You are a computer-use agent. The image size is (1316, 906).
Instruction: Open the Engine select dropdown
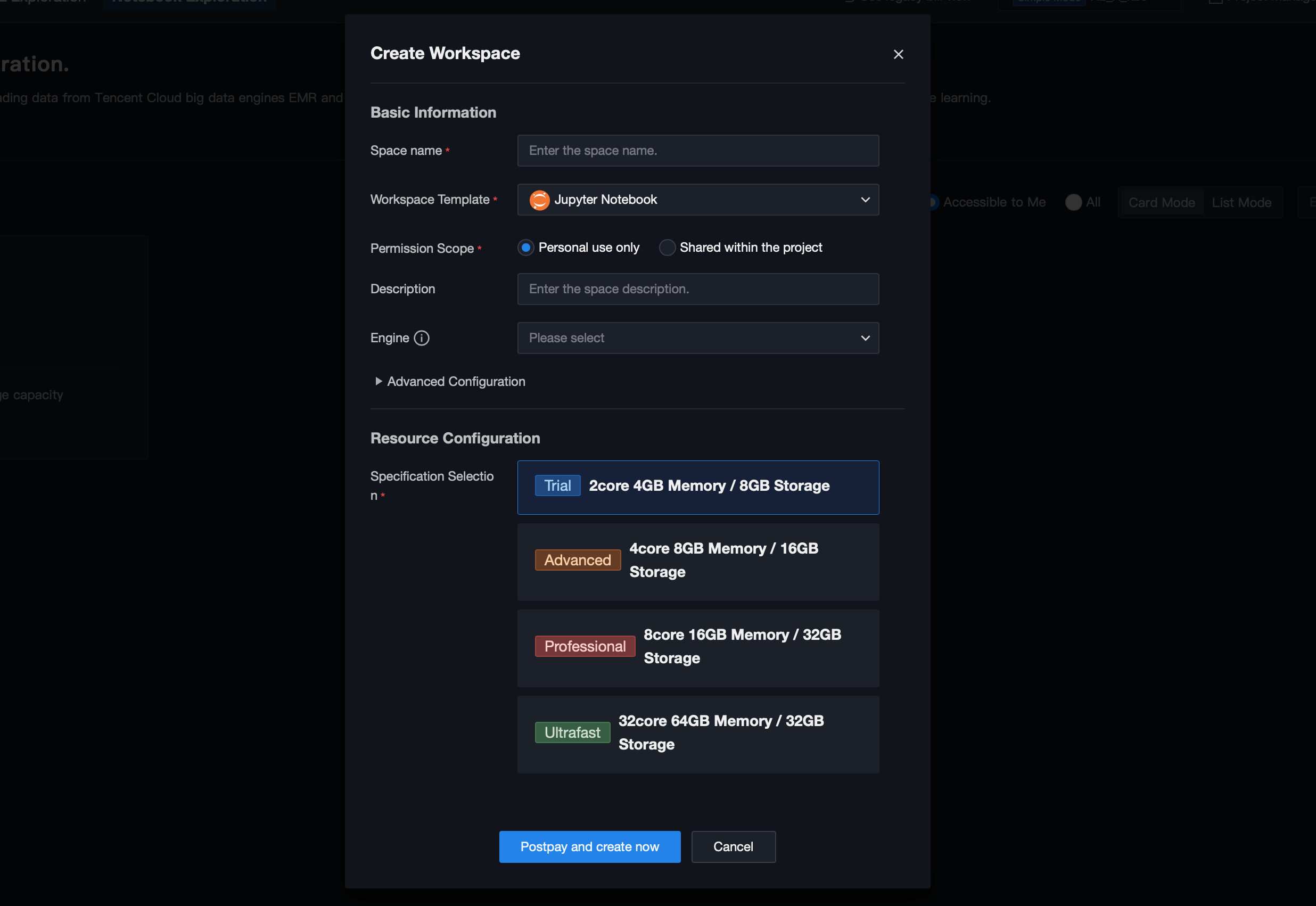coord(698,338)
